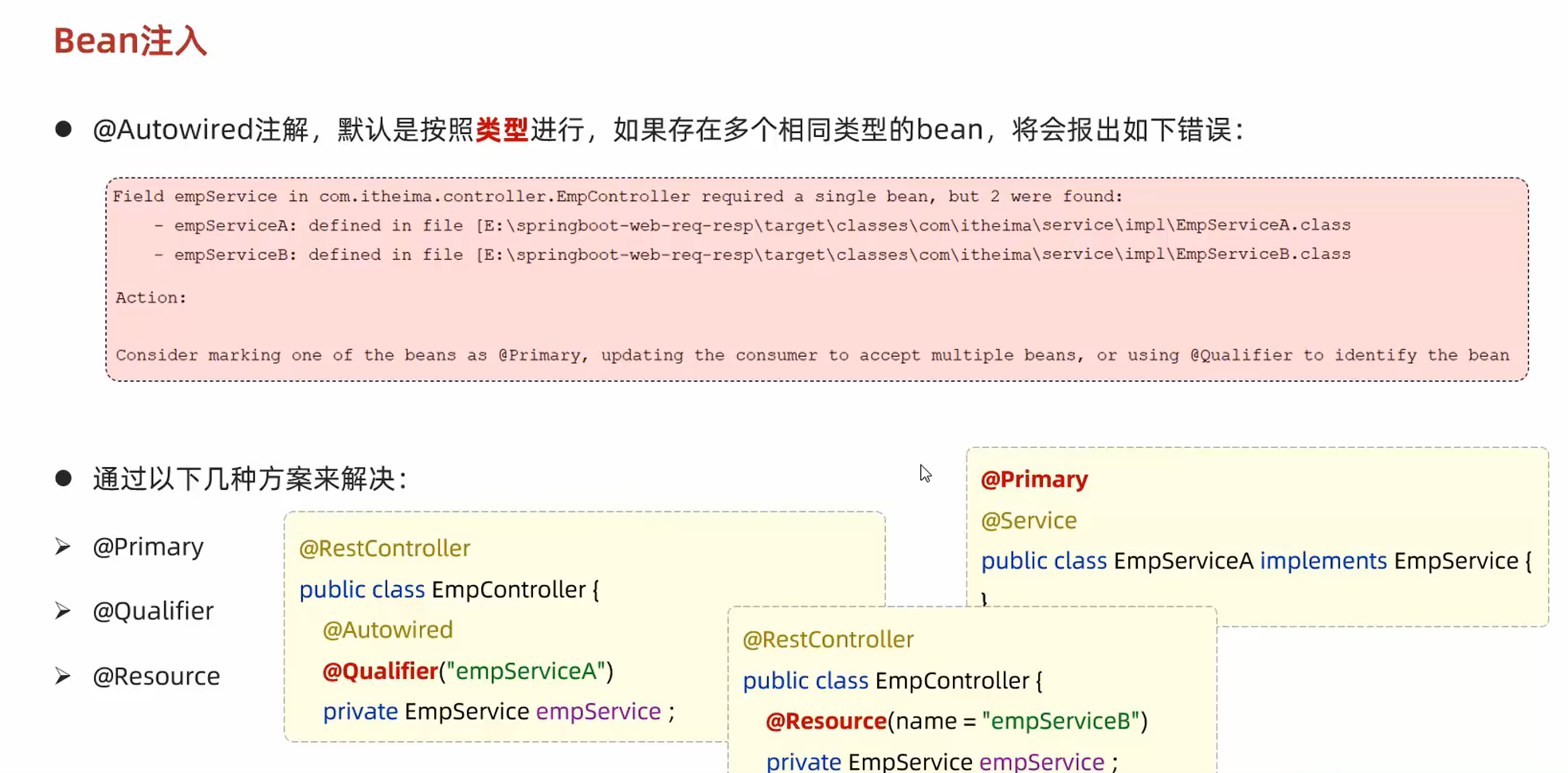Viewport: 1568px width, 773px height.
Task: Select the @Primary list item
Action: [x=149, y=547]
